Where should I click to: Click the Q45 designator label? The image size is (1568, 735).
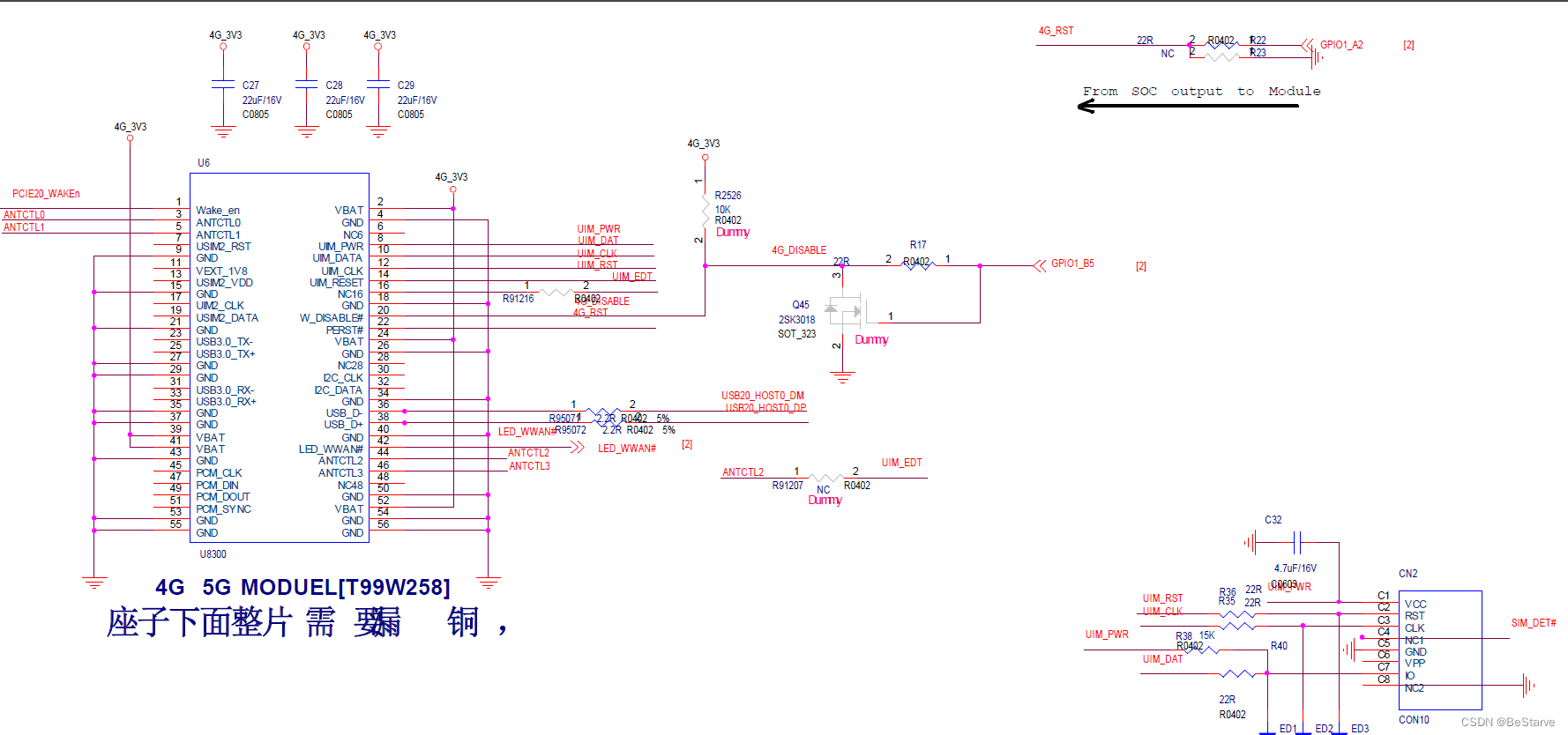point(801,305)
